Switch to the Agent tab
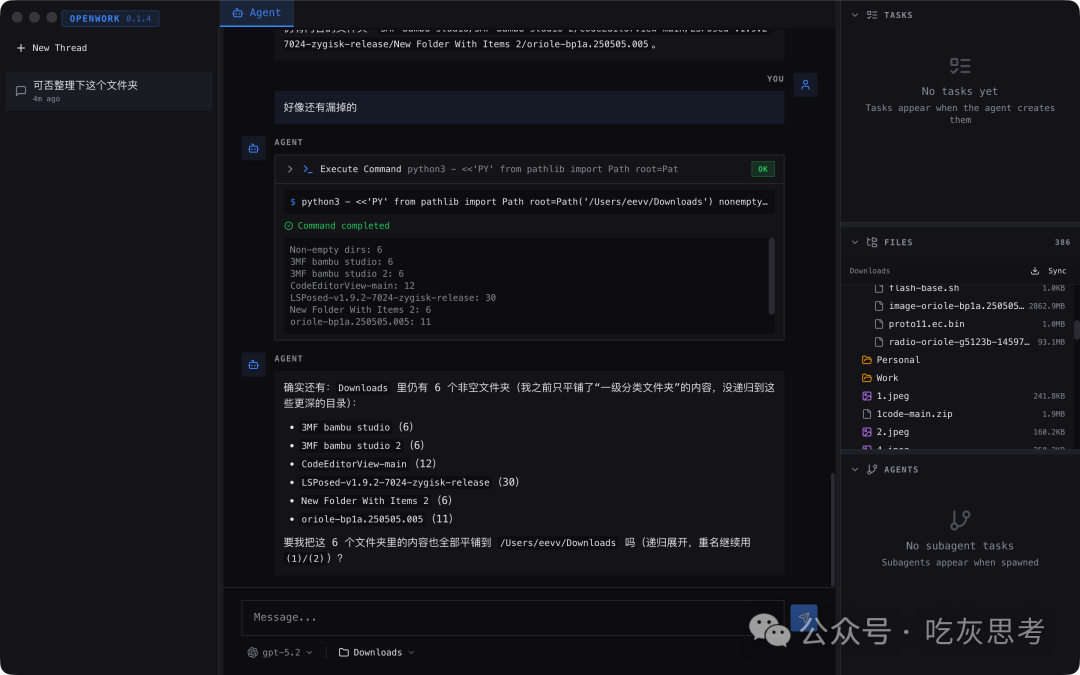The image size is (1080, 675). (256, 12)
